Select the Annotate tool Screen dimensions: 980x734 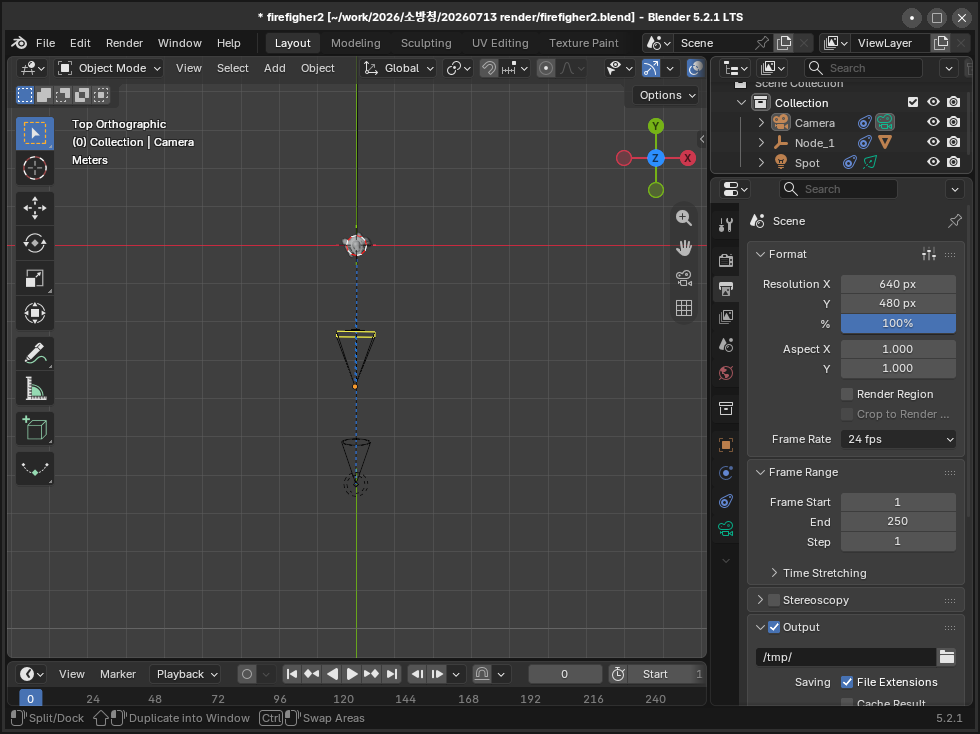(x=35, y=353)
